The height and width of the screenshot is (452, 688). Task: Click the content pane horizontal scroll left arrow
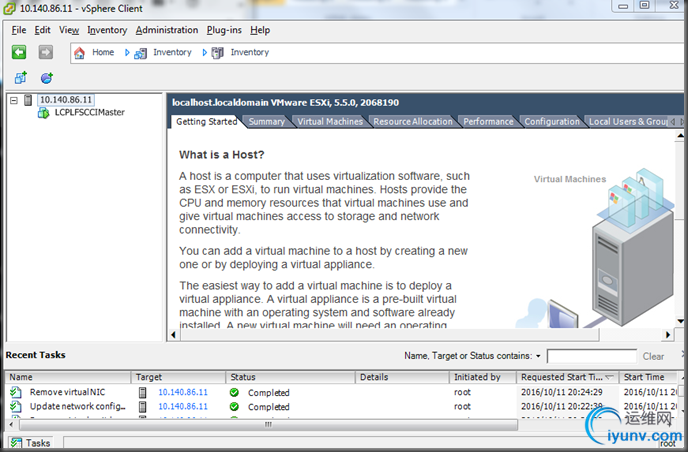coord(173,335)
